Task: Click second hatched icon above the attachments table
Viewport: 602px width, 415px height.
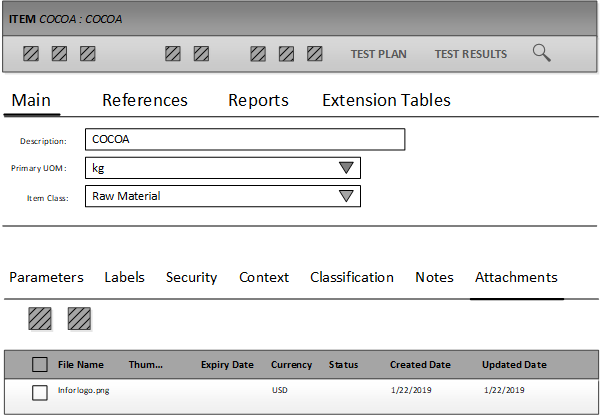Action: pyautogui.click(x=79, y=319)
